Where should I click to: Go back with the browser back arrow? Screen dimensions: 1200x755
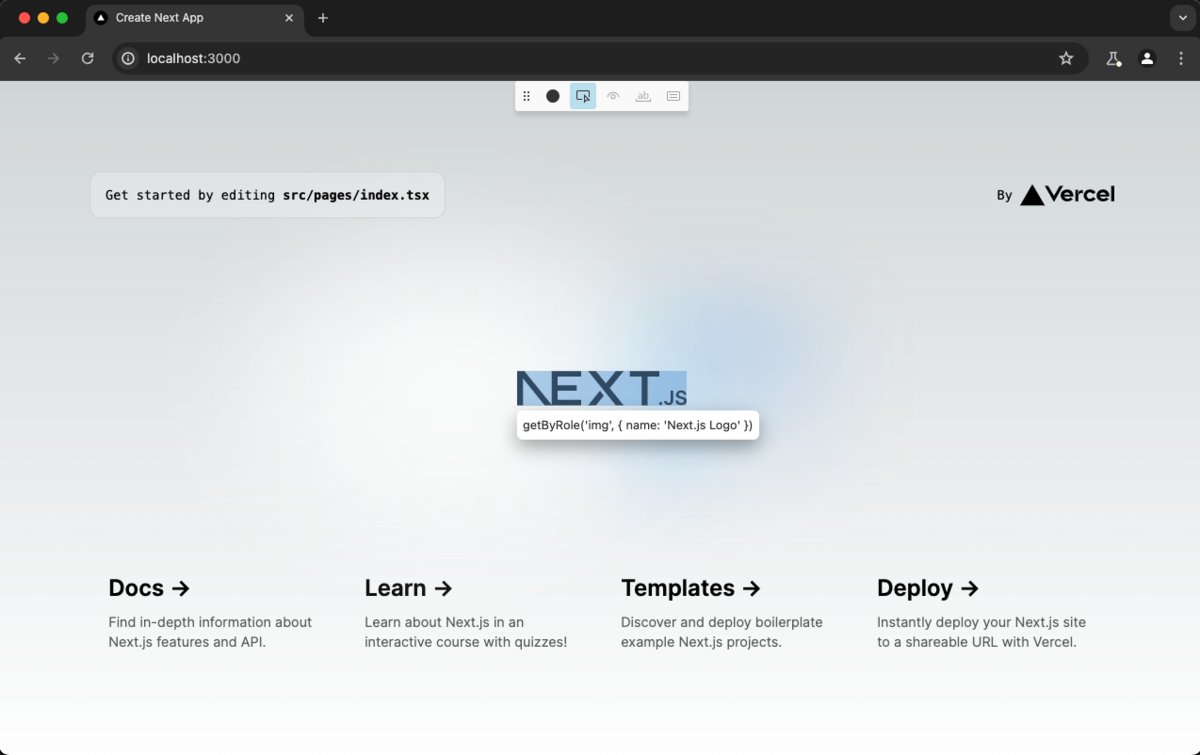point(20,58)
